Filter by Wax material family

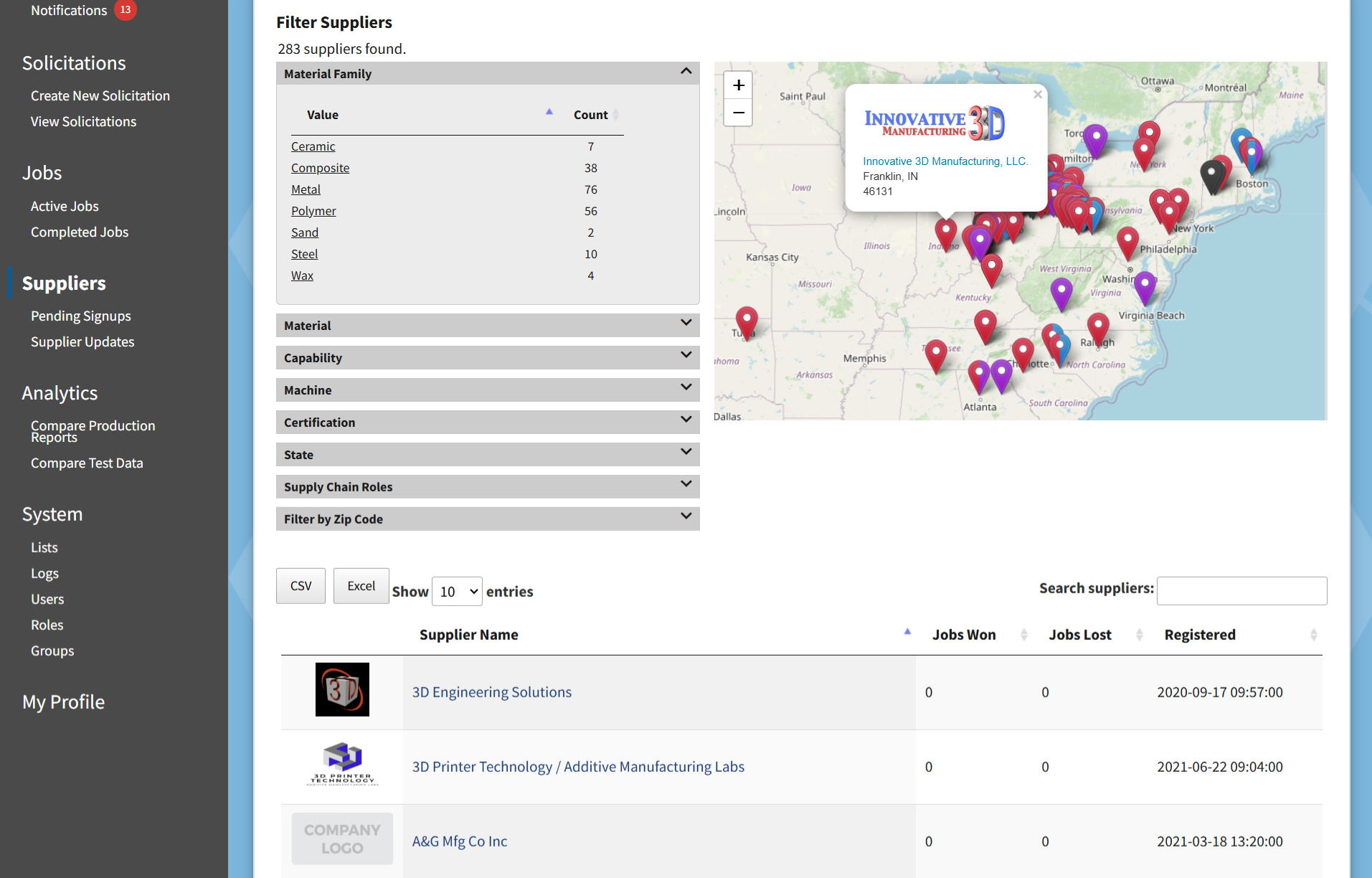coord(302,275)
